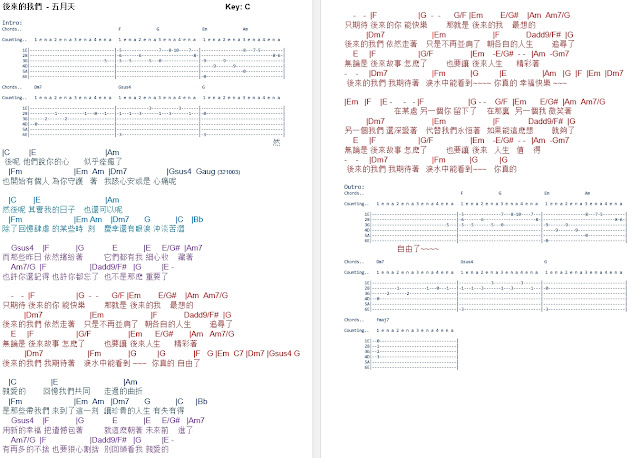
Task: Click the Fmaj7 chord label in the outro
Action: (x=383, y=320)
